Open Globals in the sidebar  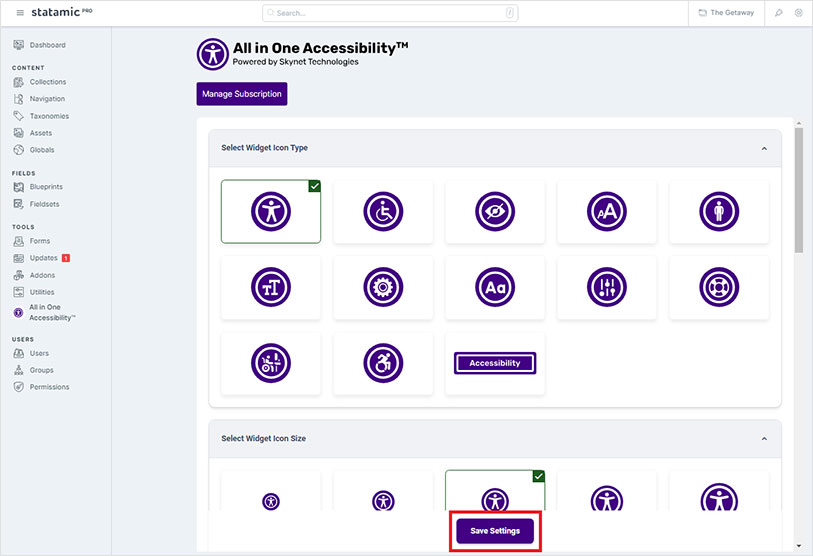[x=34, y=150]
